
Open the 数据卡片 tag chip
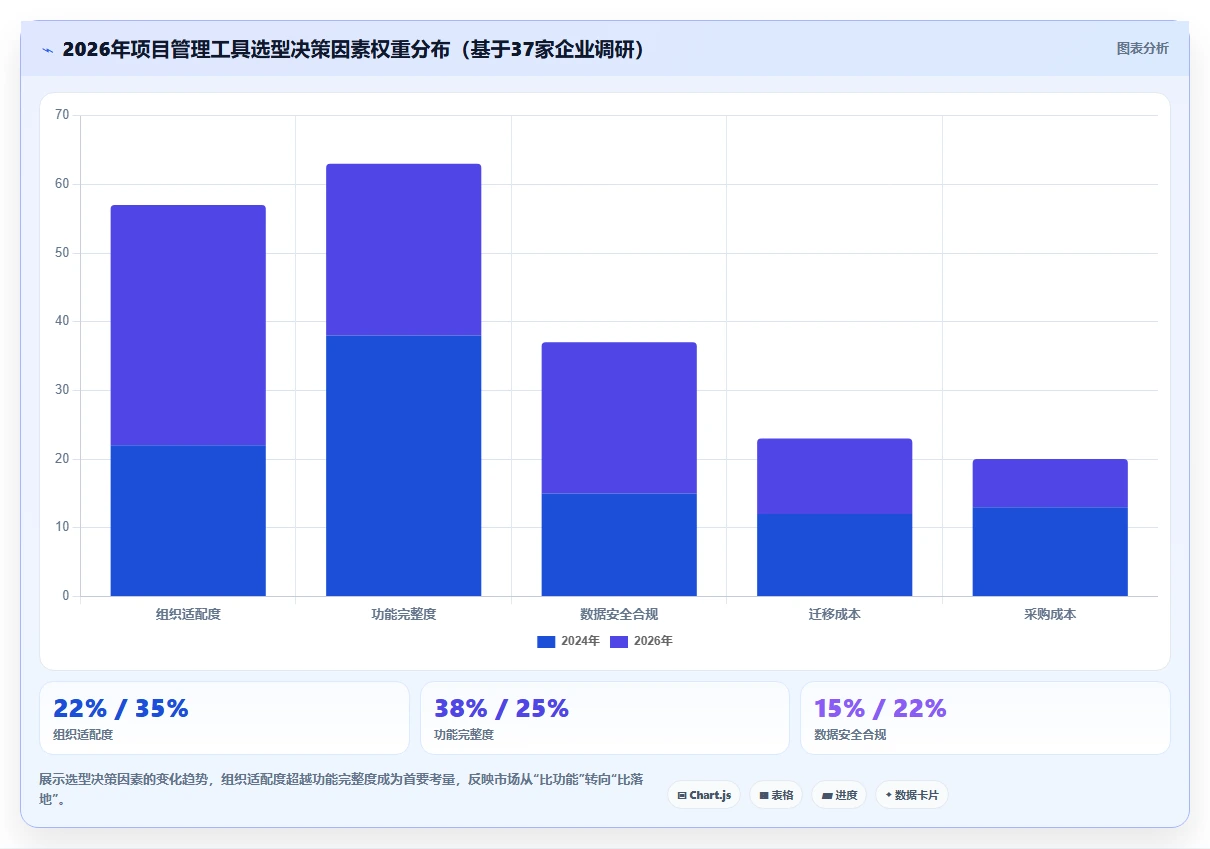[912, 795]
